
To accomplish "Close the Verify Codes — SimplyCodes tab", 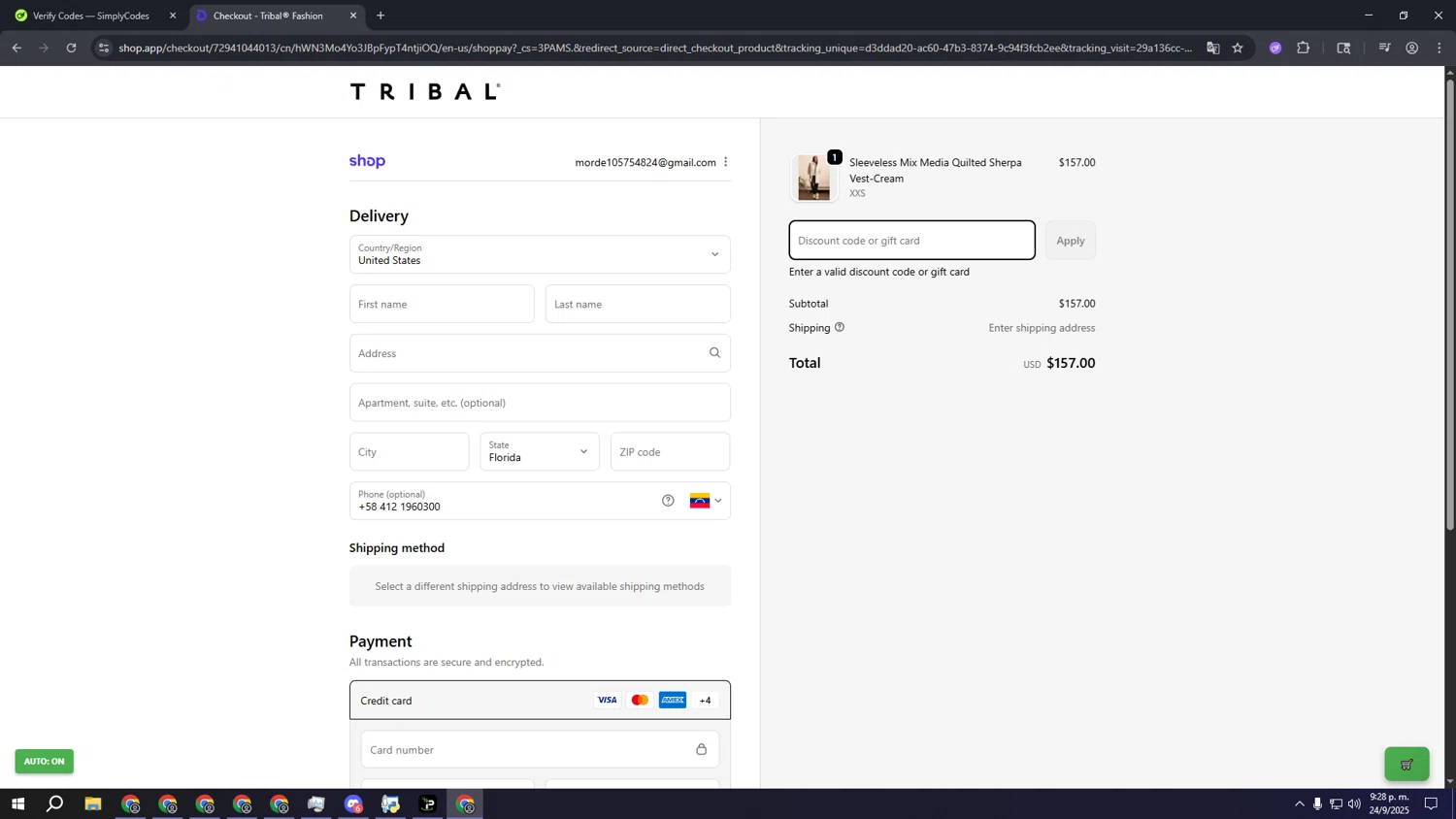I will pos(173,16).
